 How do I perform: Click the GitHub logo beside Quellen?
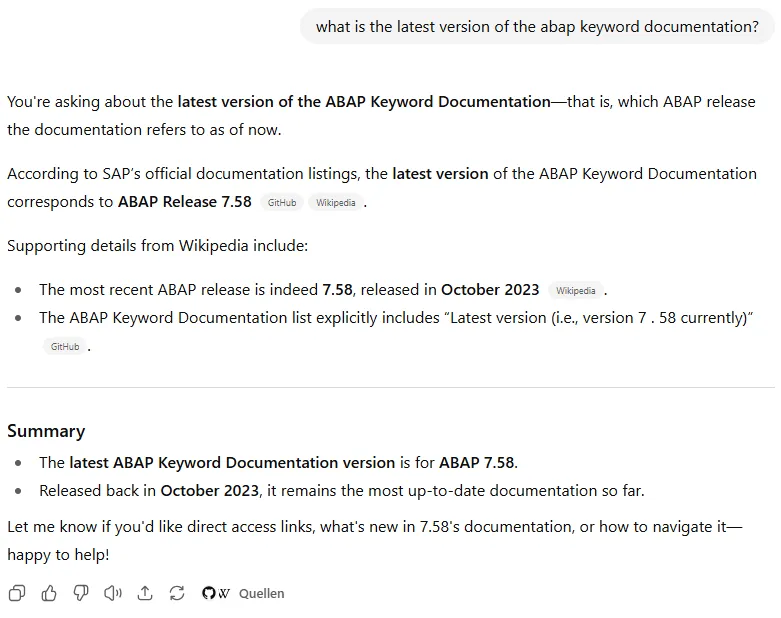click(x=208, y=593)
